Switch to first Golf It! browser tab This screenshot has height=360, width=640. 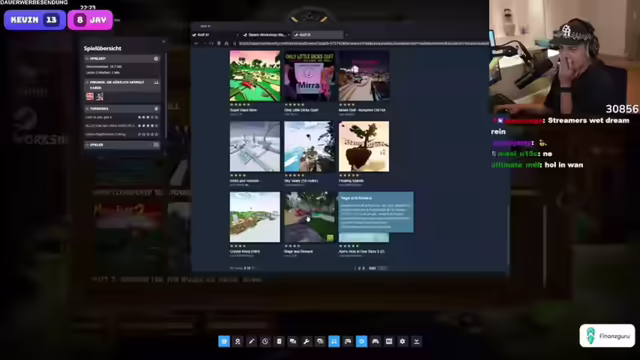pyautogui.click(x=214, y=35)
